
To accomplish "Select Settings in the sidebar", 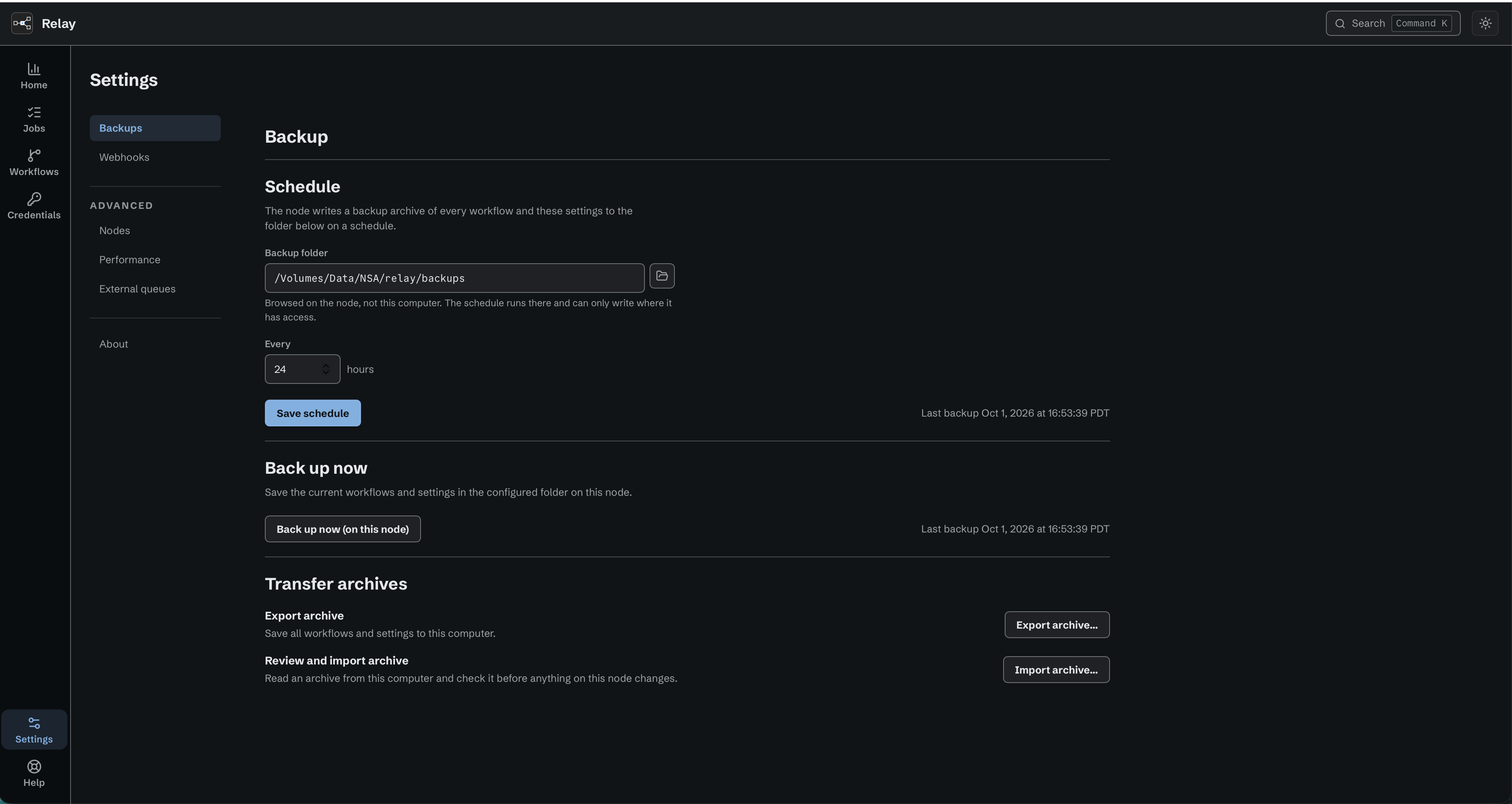I will click(34, 730).
